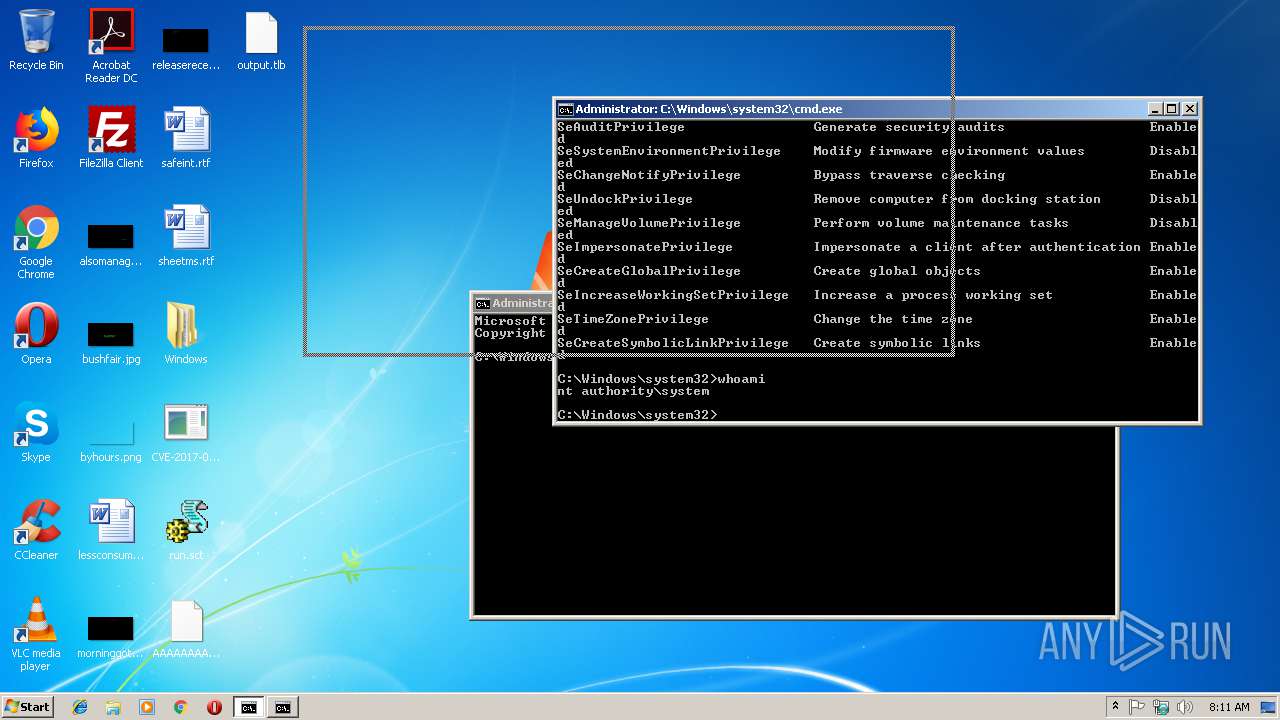Open Action Center flag tray icon
The height and width of the screenshot is (720, 1280).
pos(1137,707)
